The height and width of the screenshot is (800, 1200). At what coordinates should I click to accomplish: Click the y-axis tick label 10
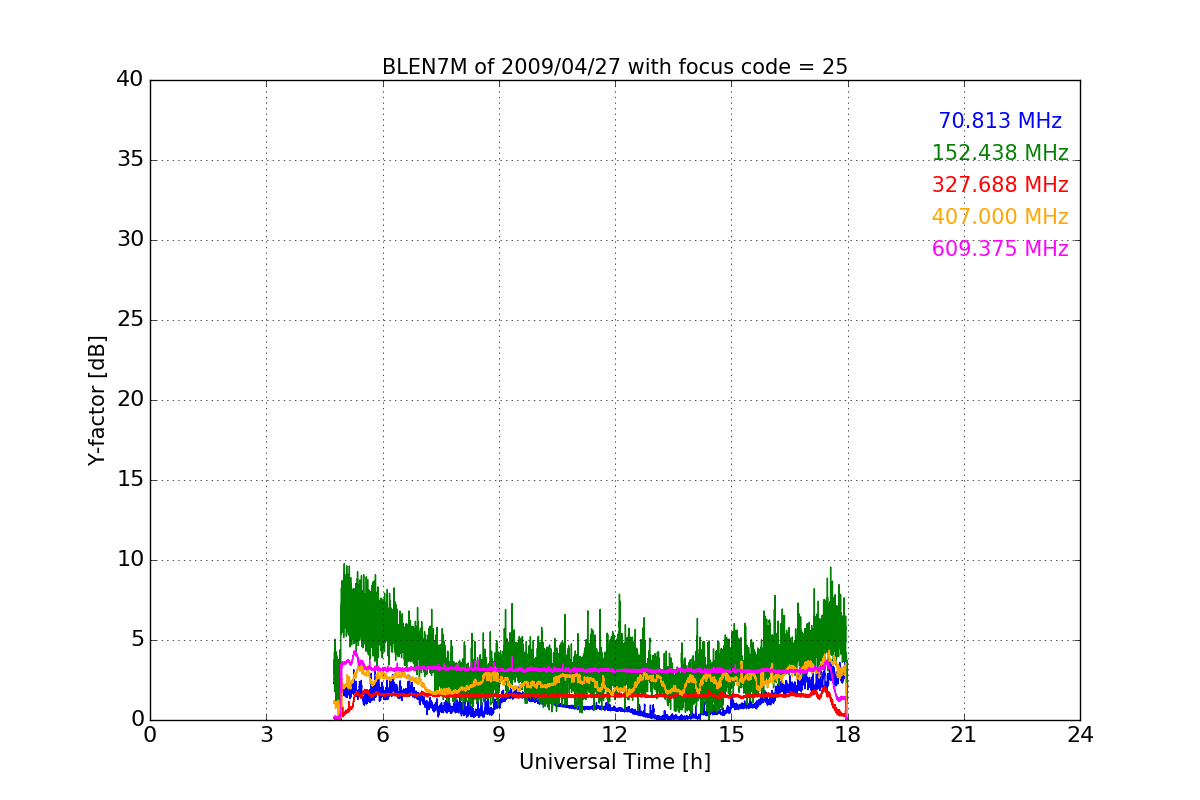point(130,560)
